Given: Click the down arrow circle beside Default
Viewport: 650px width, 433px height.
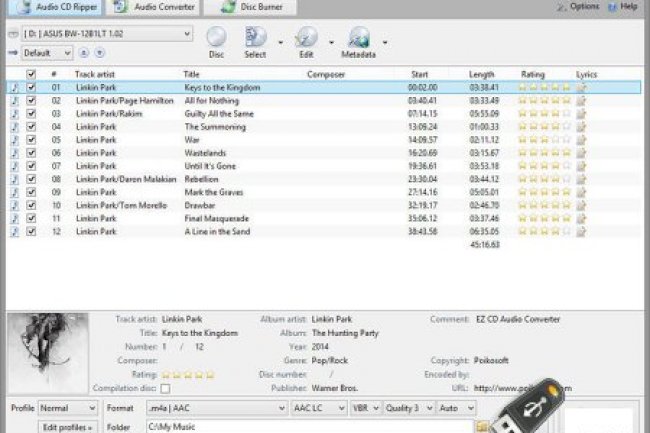Looking at the screenshot, I should tap(99, 53).
